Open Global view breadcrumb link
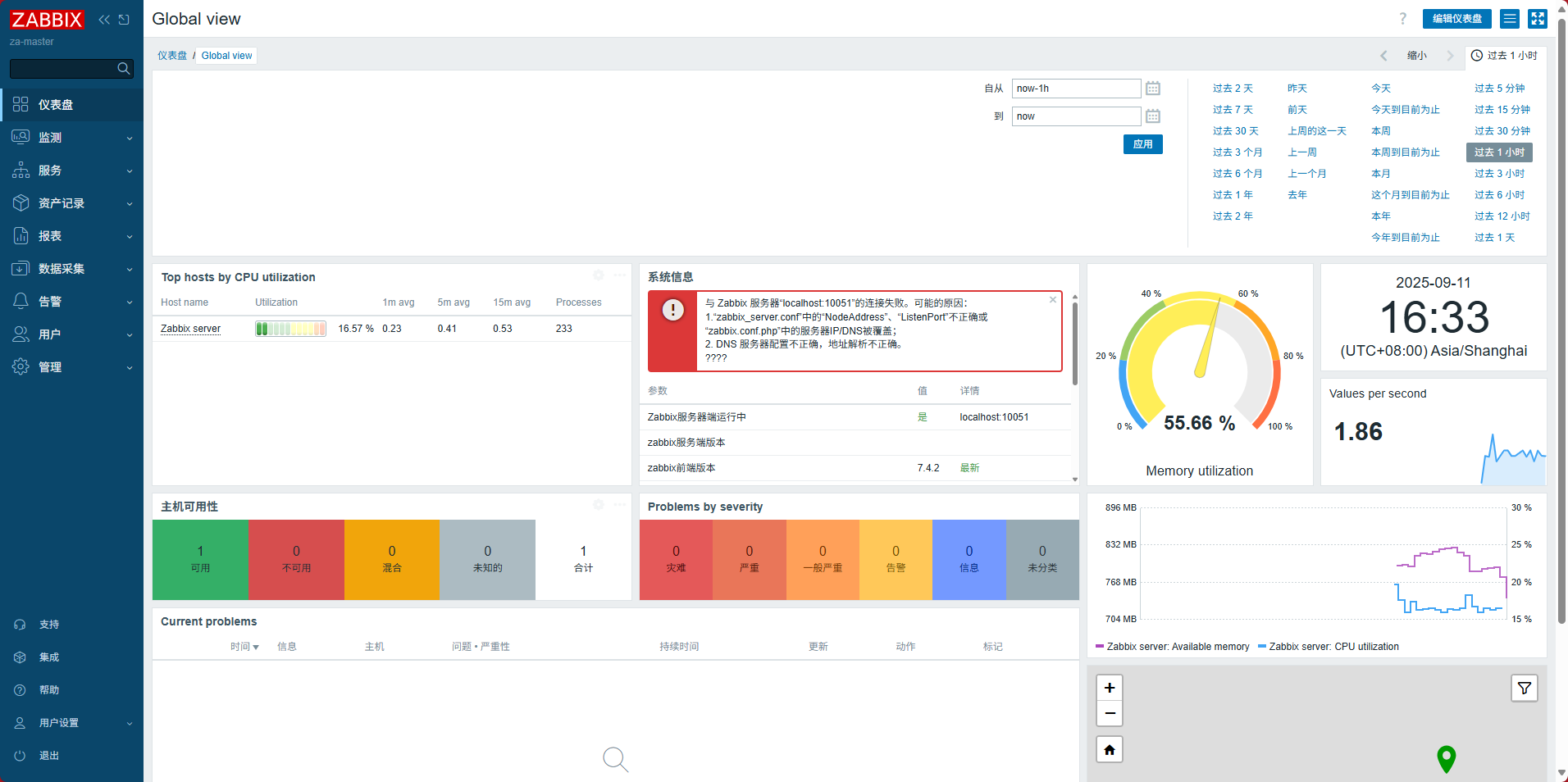Viewport: 1568px width, 782px height. click(x=226, y=56)
